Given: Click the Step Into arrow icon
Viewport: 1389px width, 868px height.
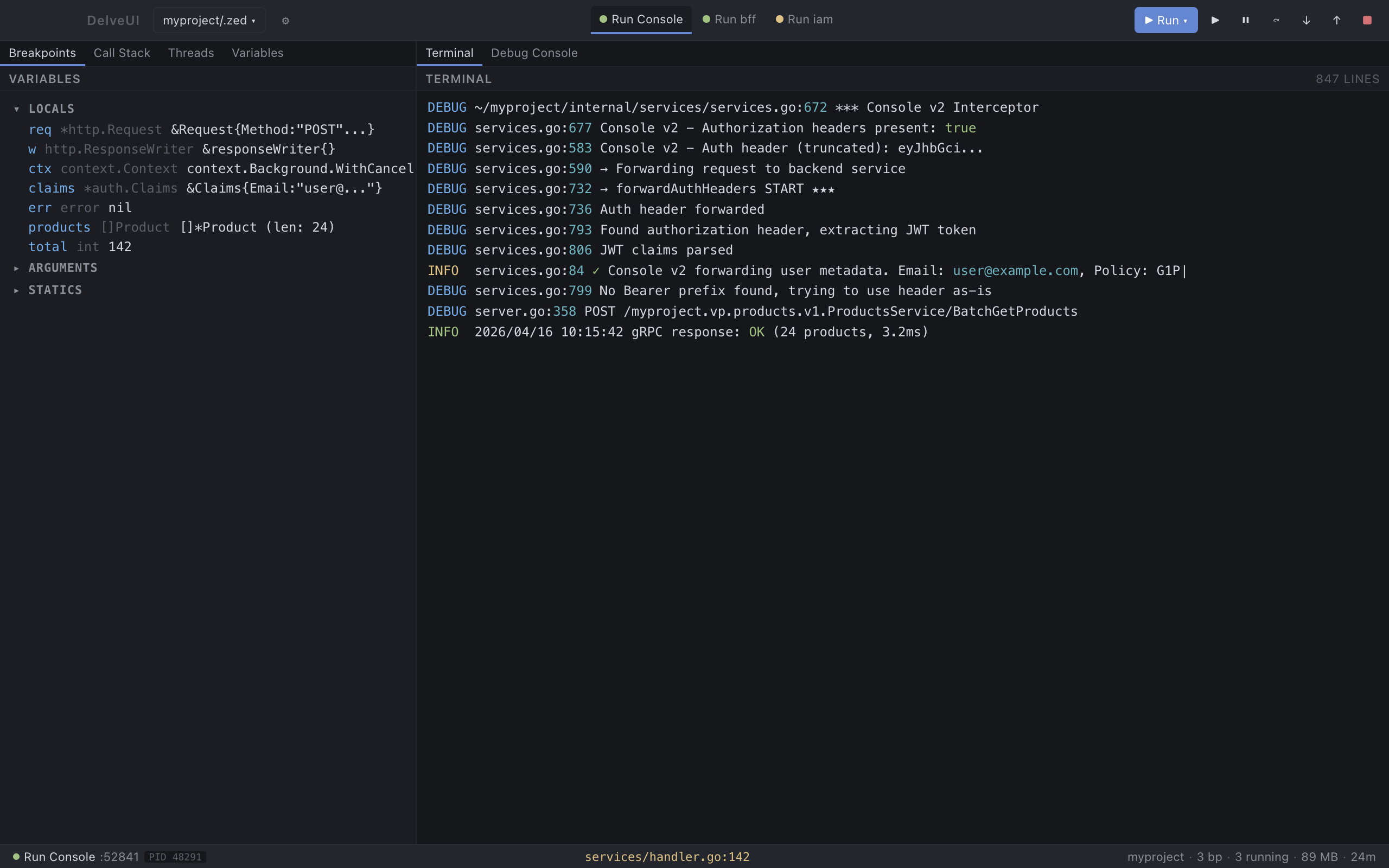Looking at the screenshot, I should [1306, 20].
